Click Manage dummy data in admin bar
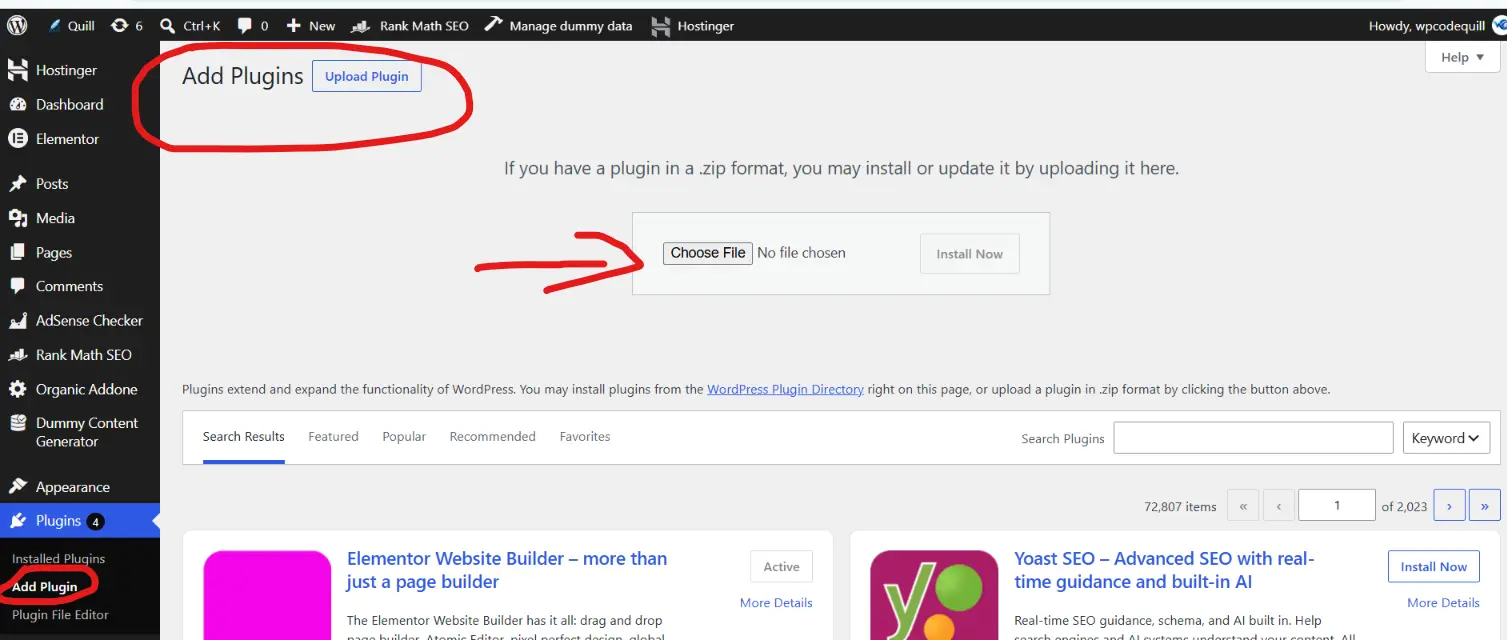The image size is (1507, 640). click(x=559, y=26)
